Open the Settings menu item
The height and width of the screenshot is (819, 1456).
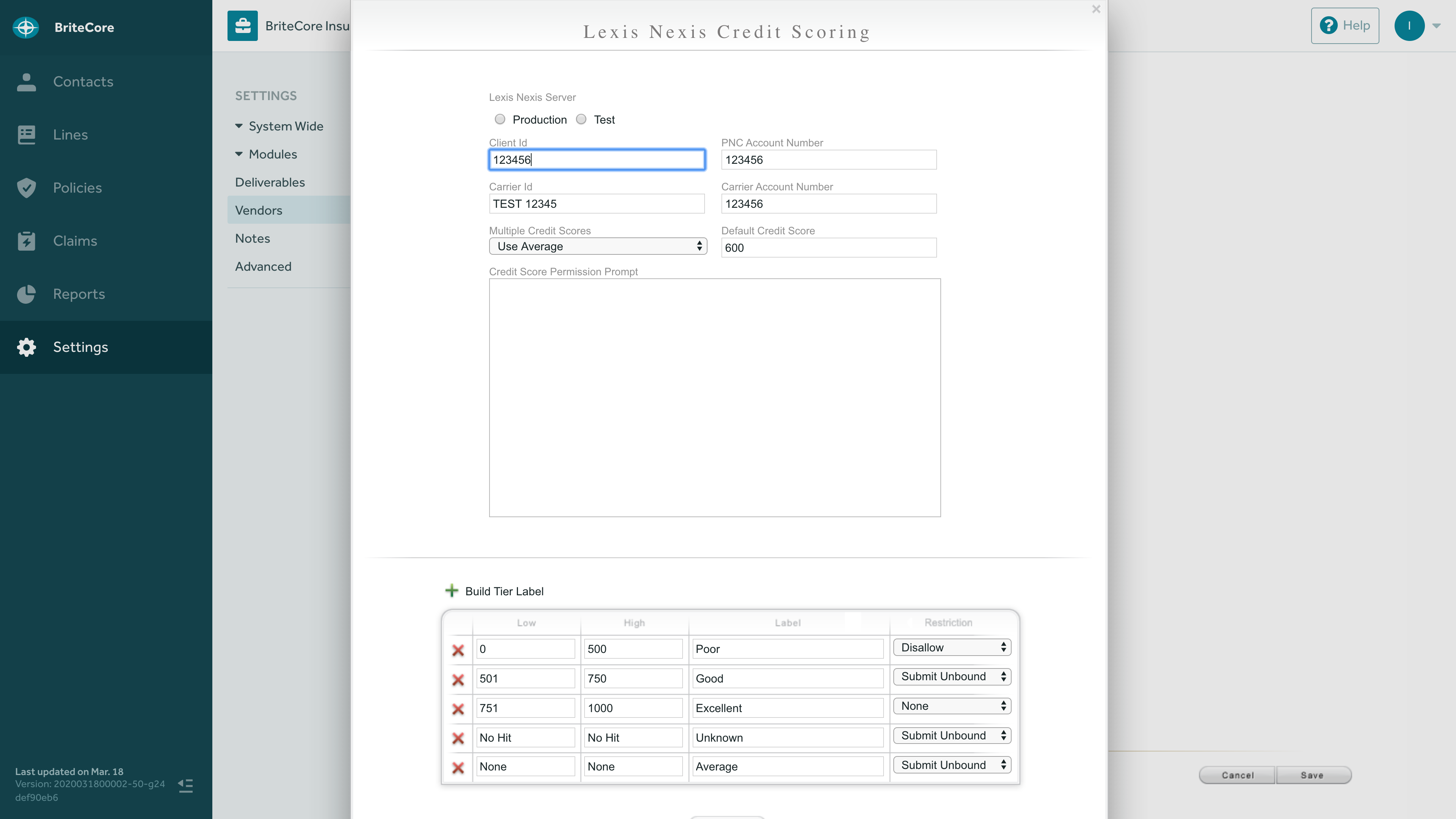[x=106, y=347]
